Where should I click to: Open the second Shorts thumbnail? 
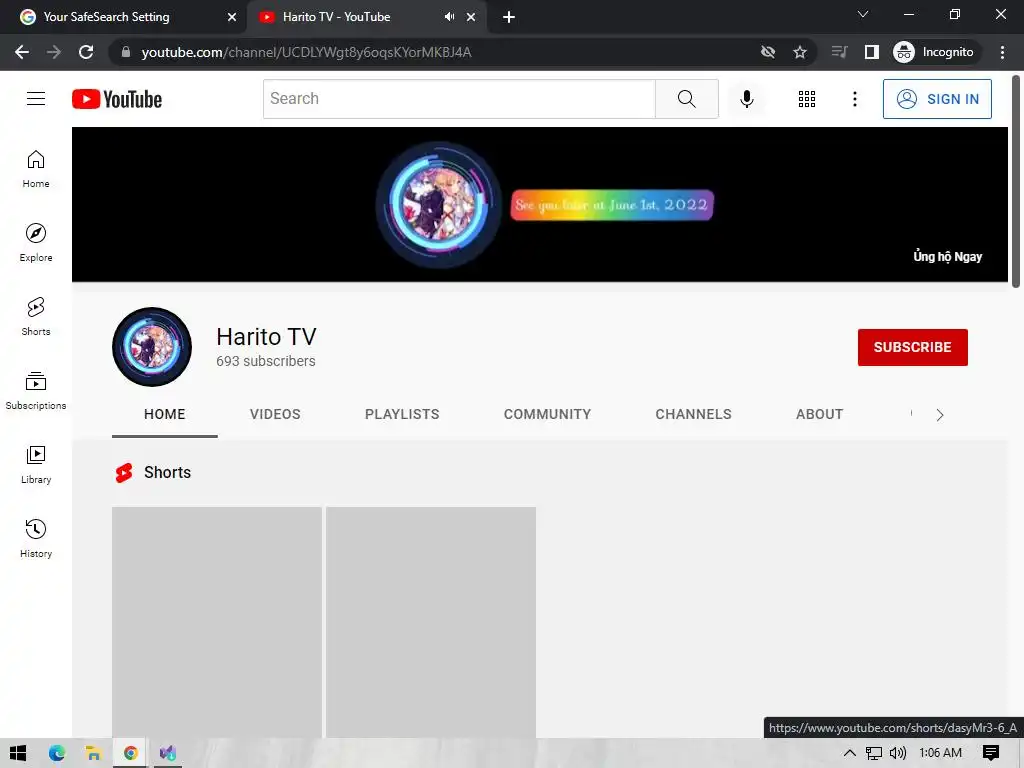(x=431, y=622)
